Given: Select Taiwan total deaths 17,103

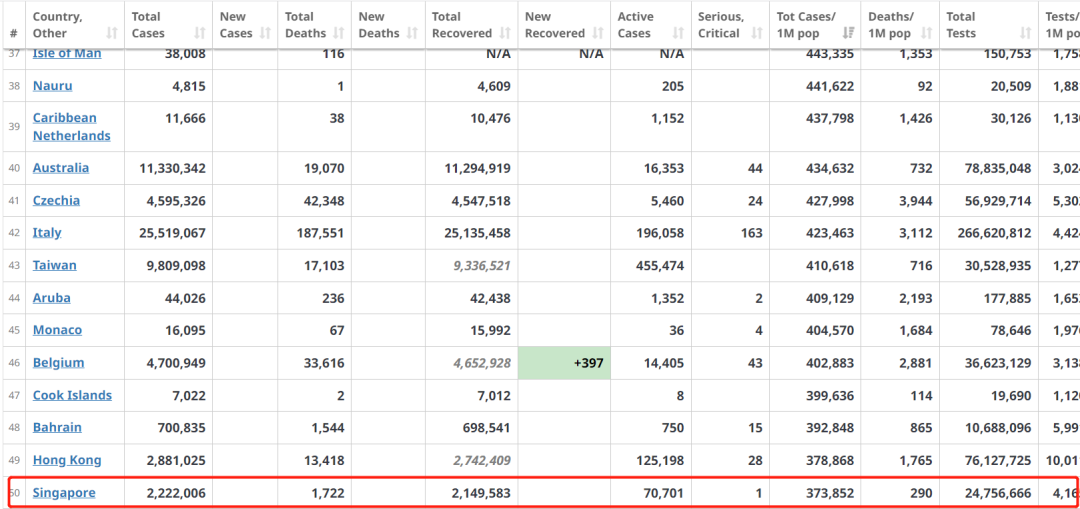Looking at the screenshot, I should click(x=322, y=265).
